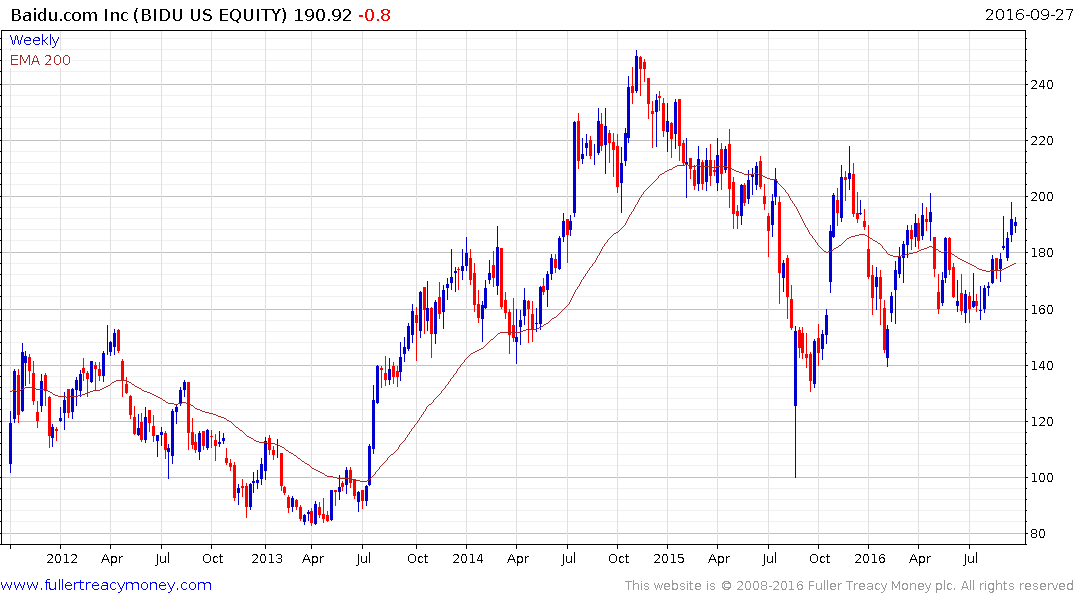Select the '120' price axis label
The width and height of the screenshot is (1075, 600).
1042,422
